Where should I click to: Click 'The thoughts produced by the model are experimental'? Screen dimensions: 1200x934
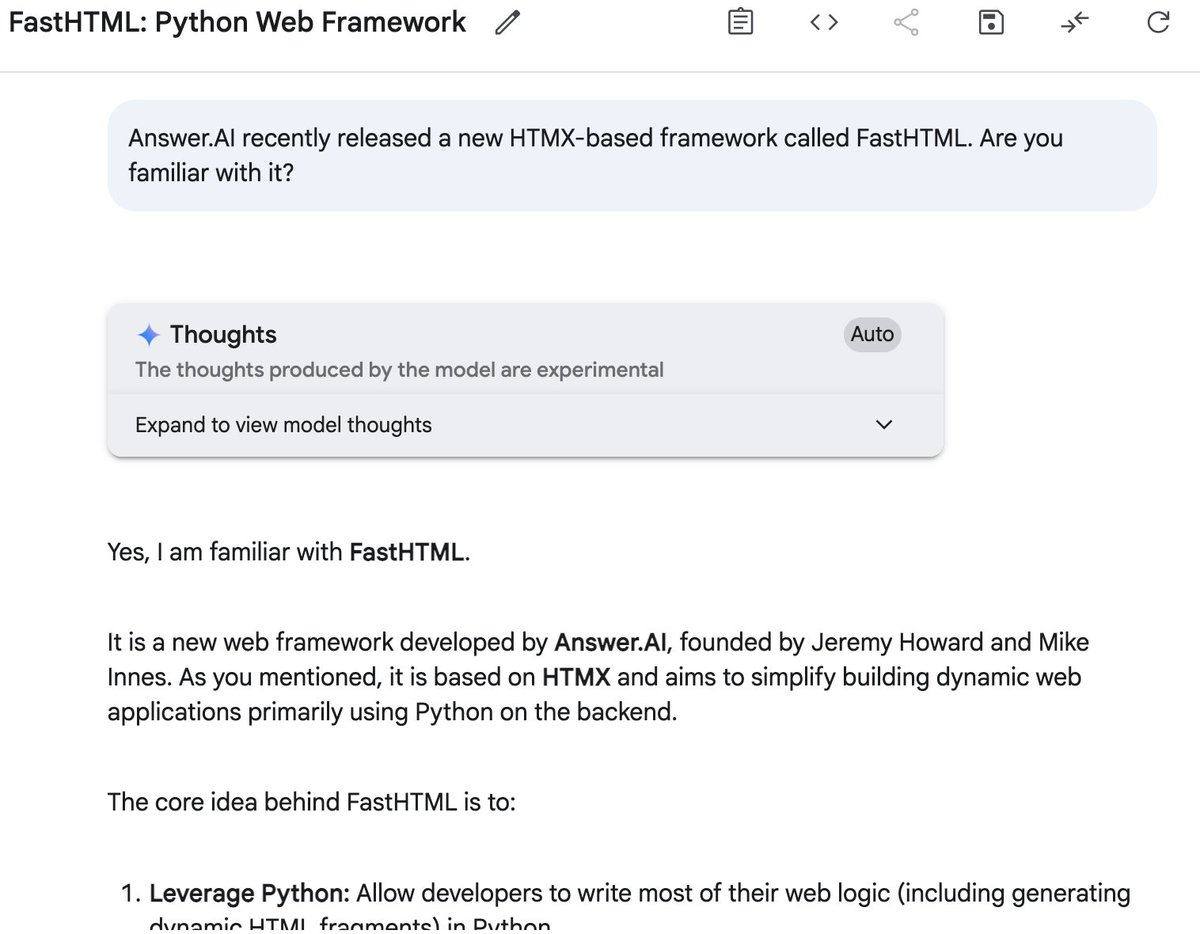[399, 370]
